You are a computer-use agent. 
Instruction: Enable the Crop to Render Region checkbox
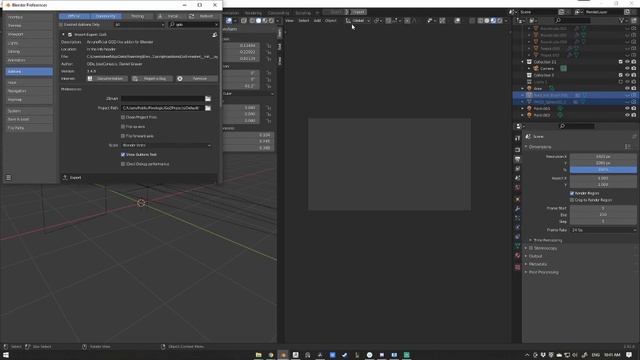coord(572,200)
